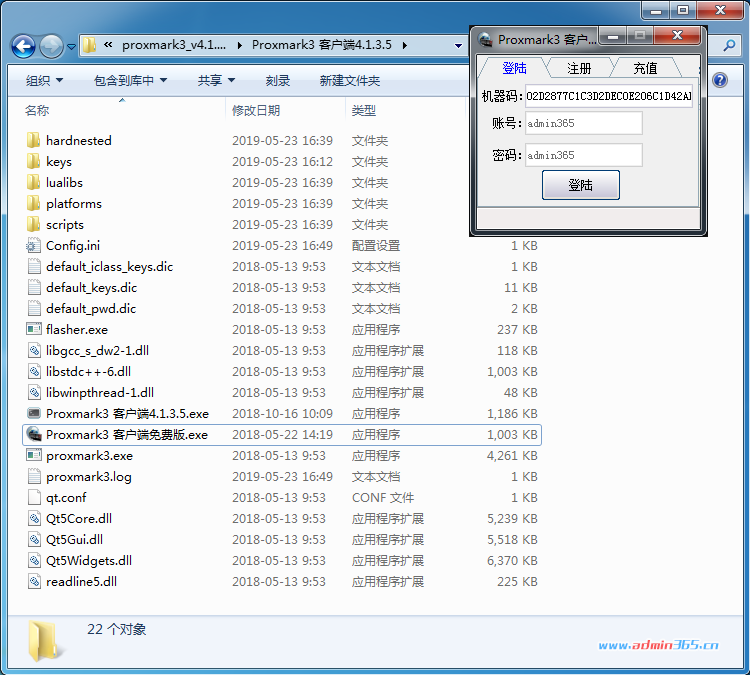Select the hardnested folder icon

click(x=33, y=140)
